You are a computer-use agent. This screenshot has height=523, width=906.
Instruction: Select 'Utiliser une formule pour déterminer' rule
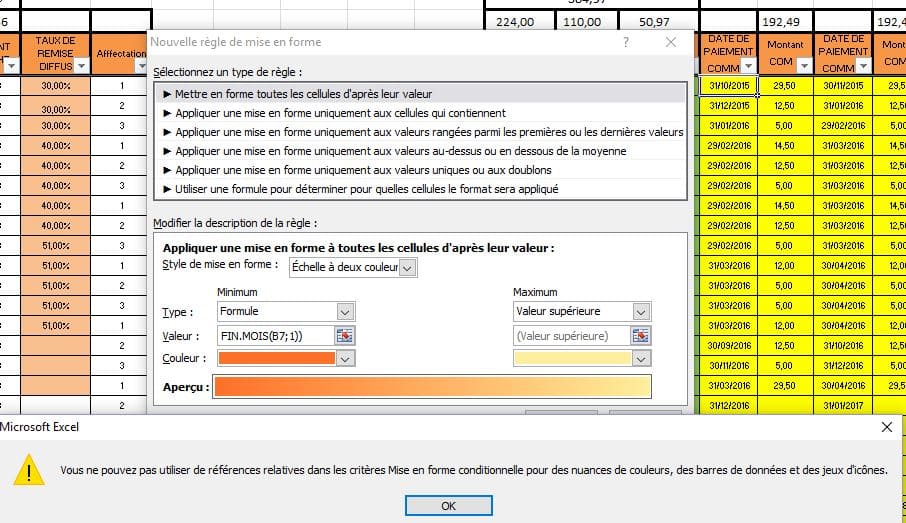tap(420, 189)
